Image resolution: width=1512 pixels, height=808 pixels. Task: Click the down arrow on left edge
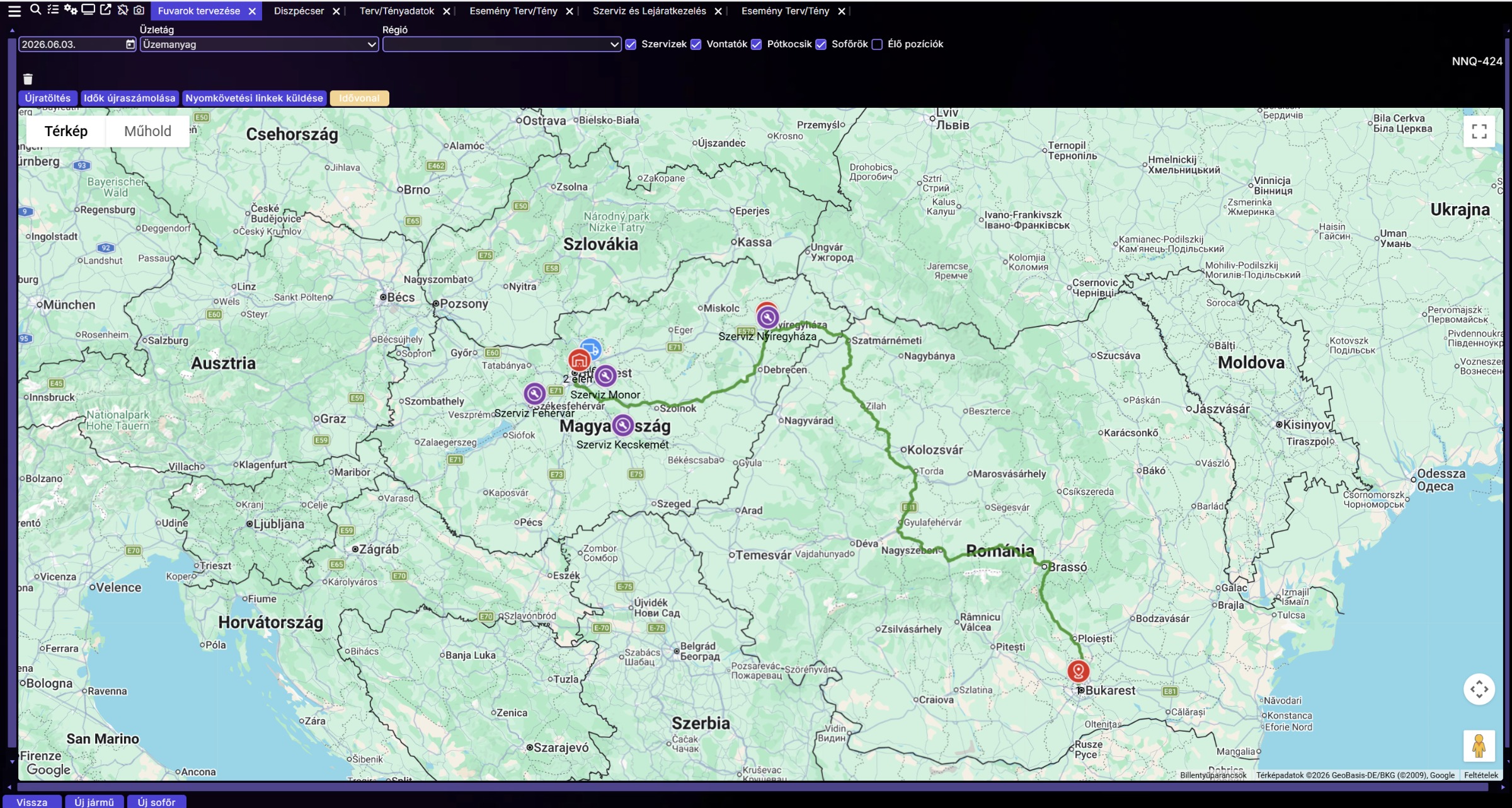[12, 761]
